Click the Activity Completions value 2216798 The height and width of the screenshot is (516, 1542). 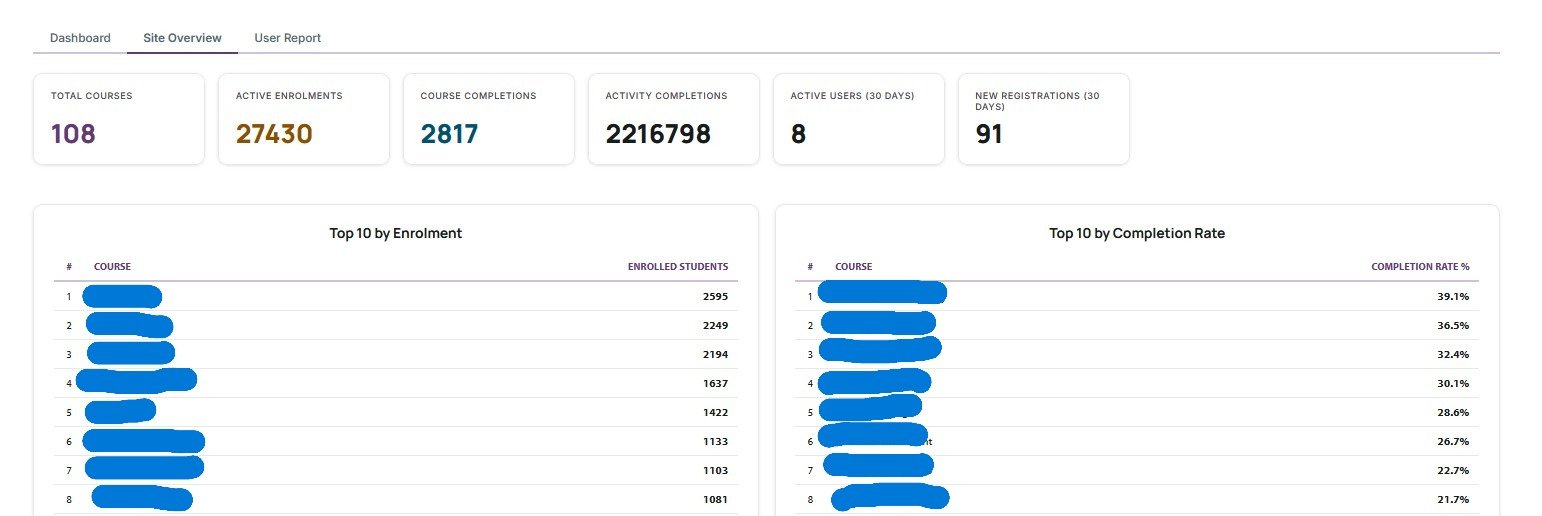(658, 134)
